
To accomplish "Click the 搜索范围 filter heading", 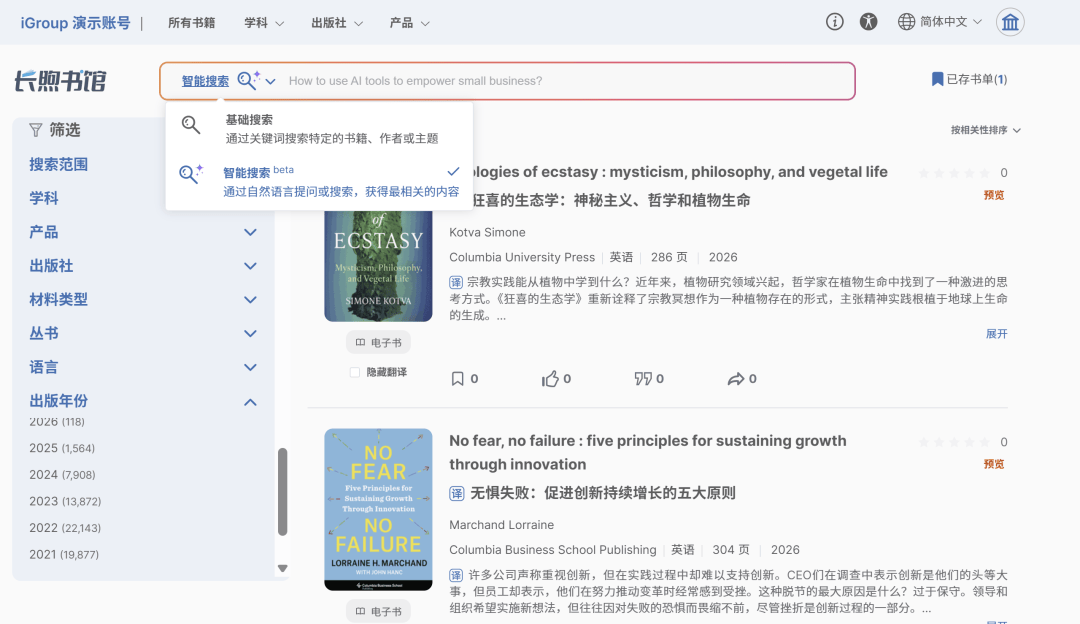I will [59, 165].
